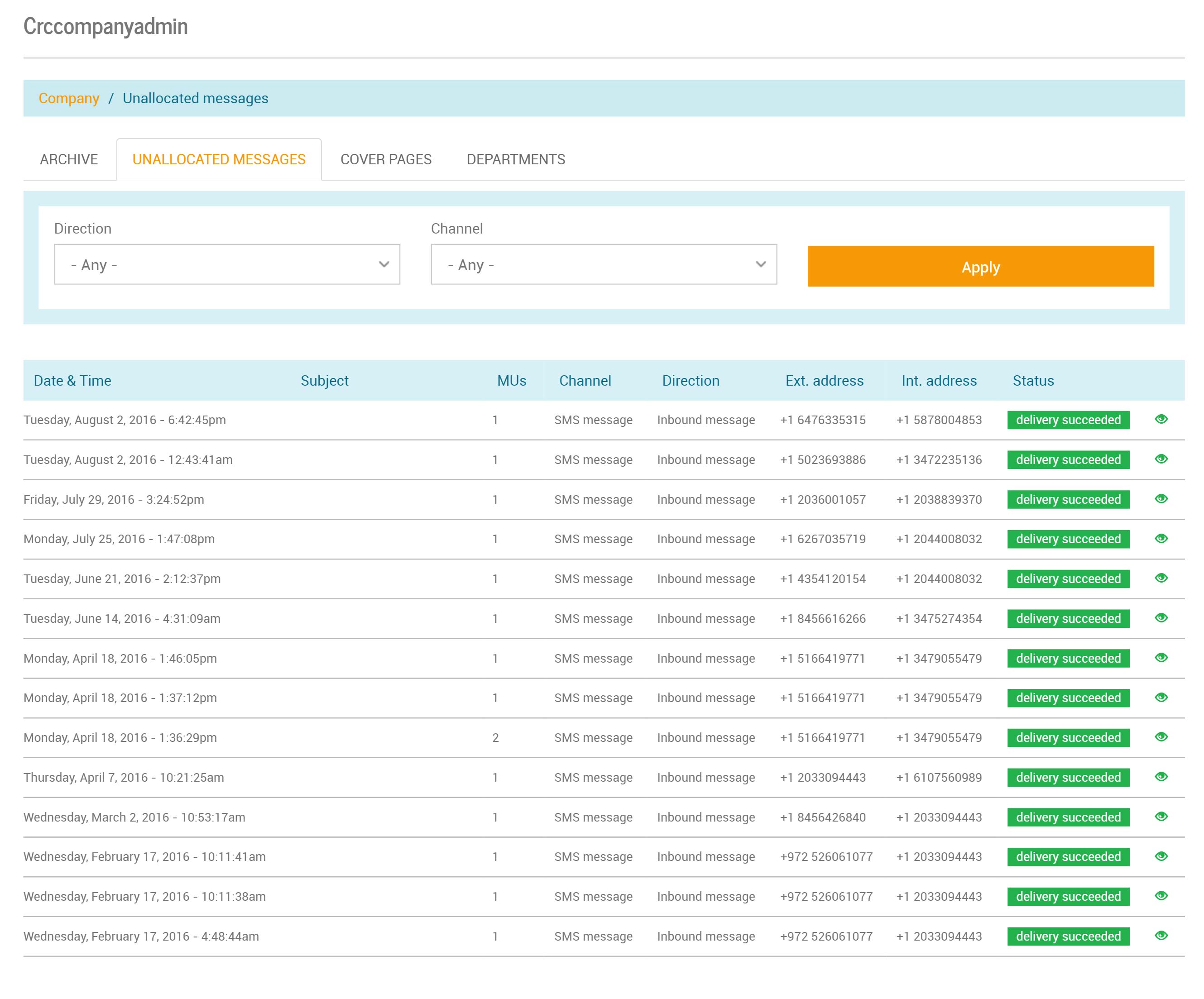Click eye icon for April 18 1:36:29pm row
Viewport: 1204px width, 999px height.
pyautogui.click(x=1161, y=736)
